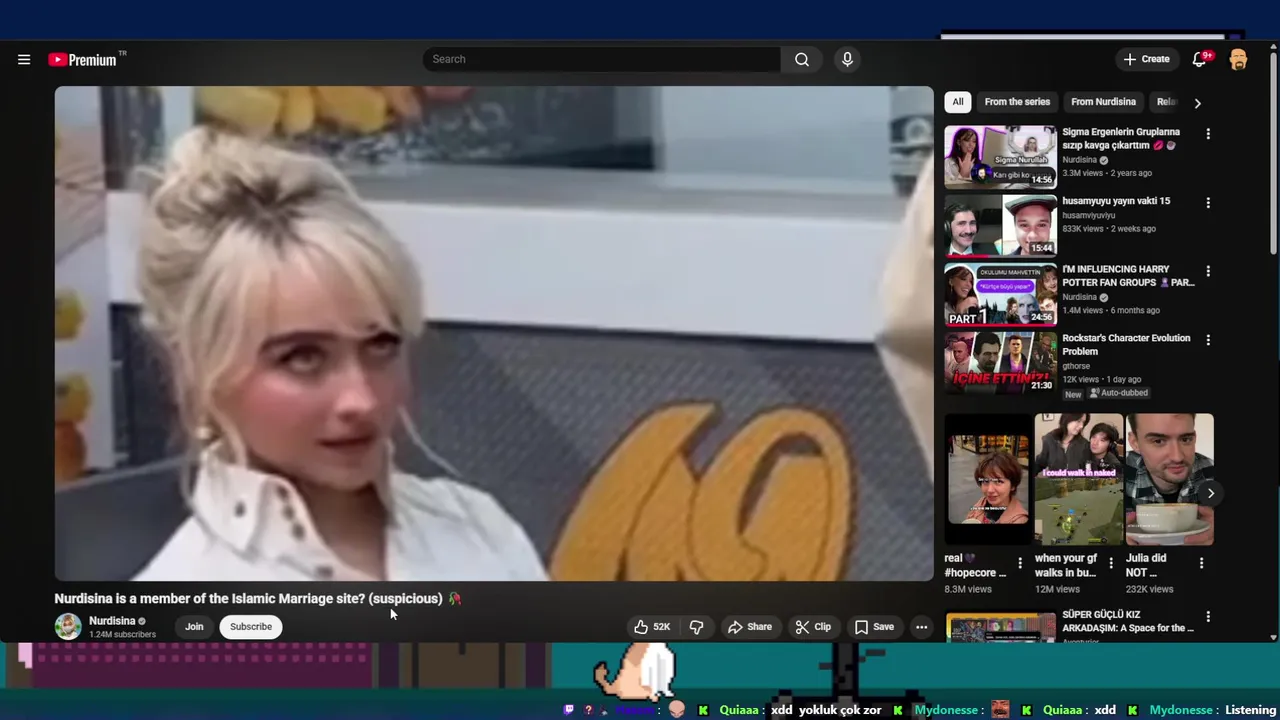Select the All filter chip
The width and height of the screenshot is (1280, 720).
click(x=958, y=102)
